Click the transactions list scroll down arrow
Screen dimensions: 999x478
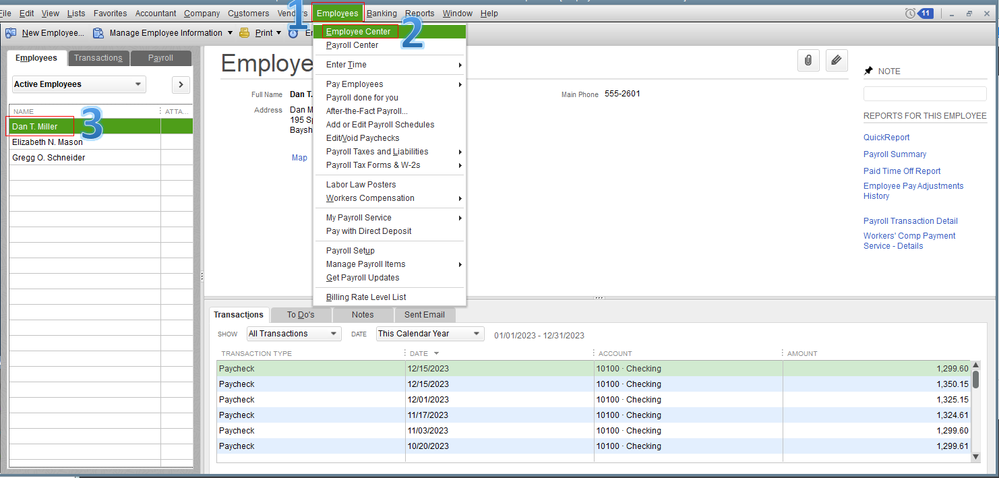point(975,456)
